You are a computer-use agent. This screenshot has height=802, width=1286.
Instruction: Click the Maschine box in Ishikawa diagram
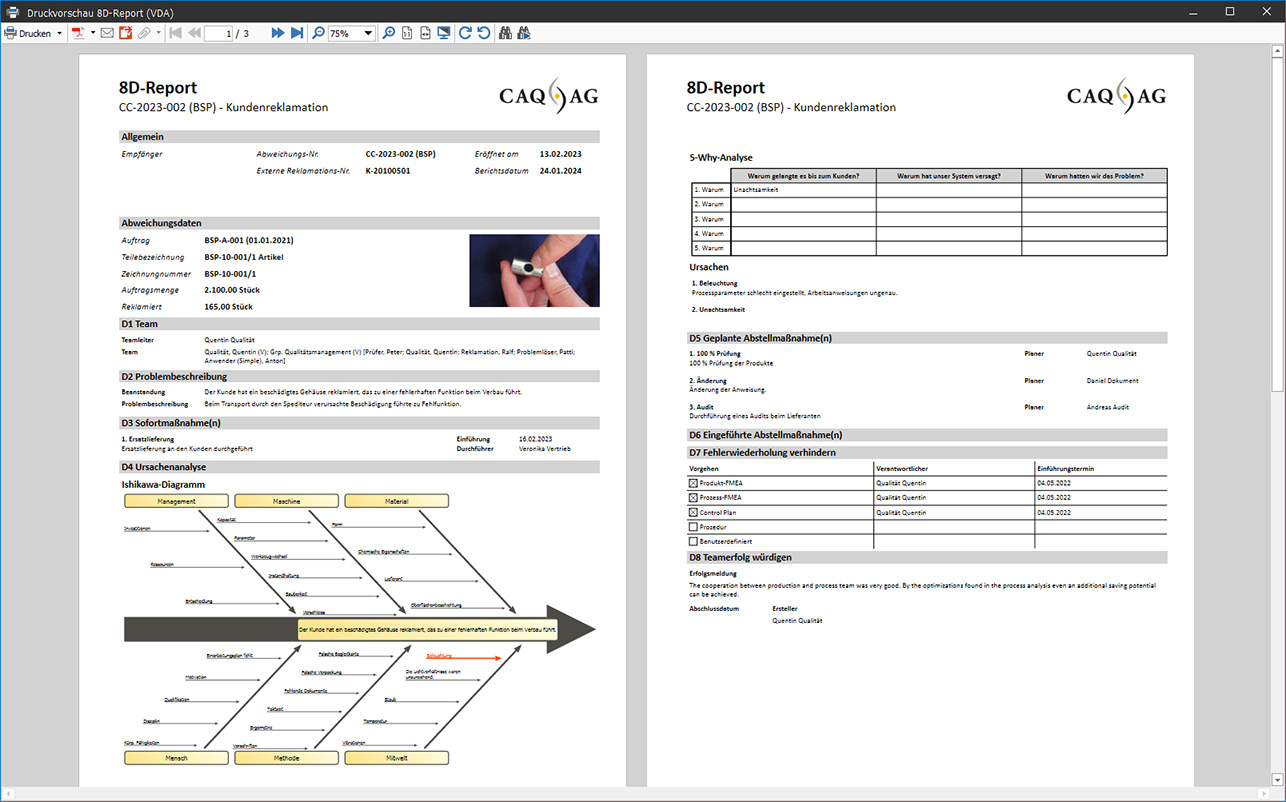click(x=287, y=501)
